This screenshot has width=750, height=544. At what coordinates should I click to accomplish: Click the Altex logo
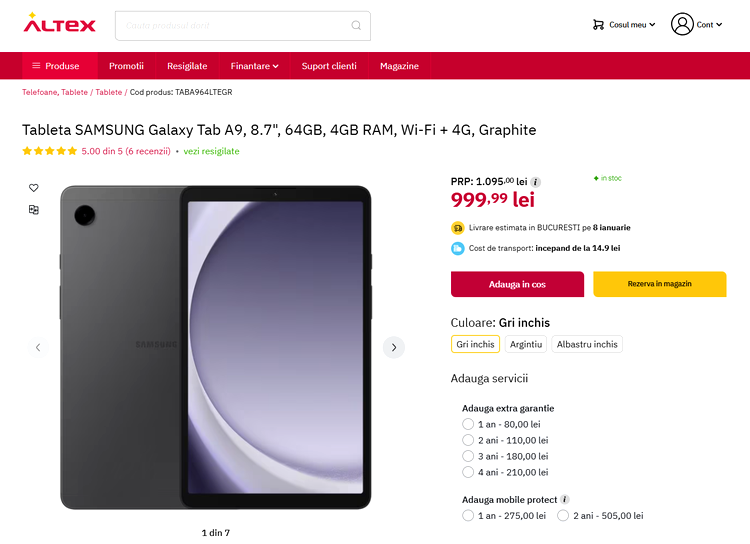click(x=59, y=23)
